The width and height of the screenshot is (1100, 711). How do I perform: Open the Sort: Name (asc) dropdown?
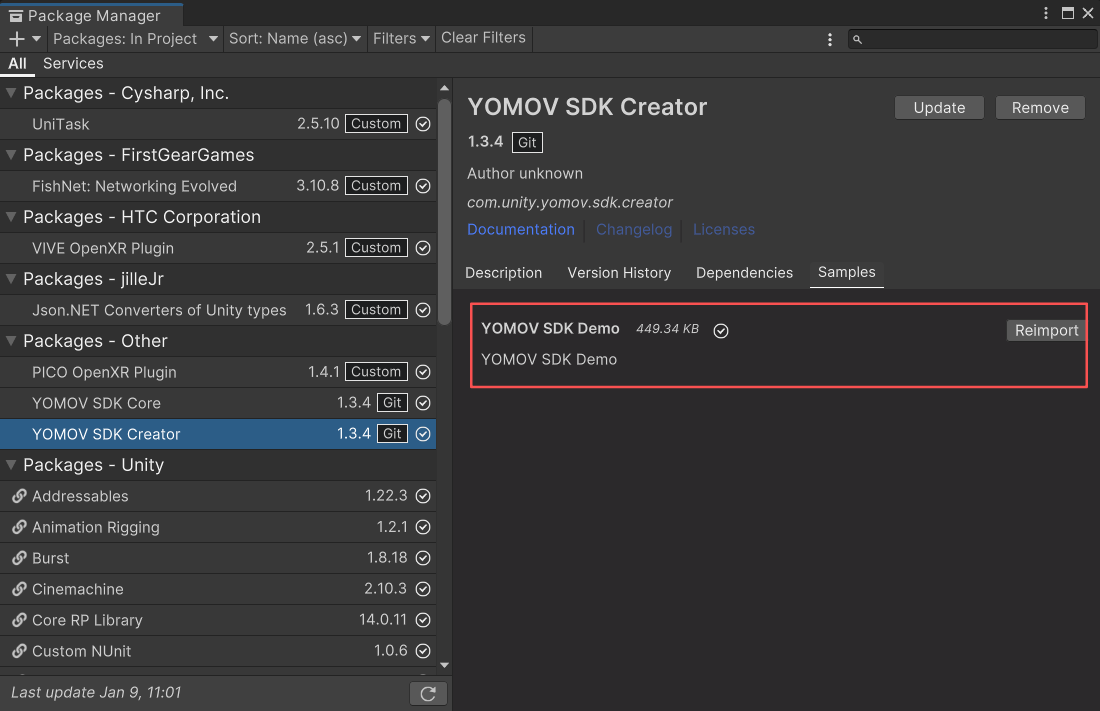point(295,39)
